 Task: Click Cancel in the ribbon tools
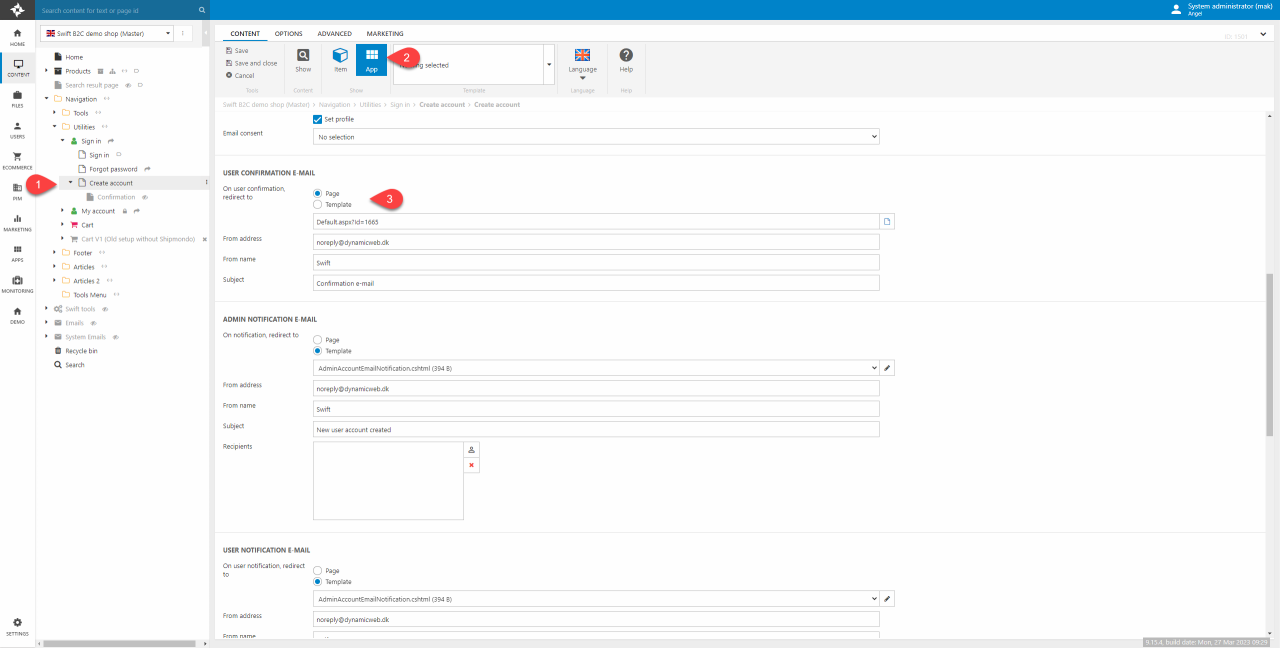[244, 75]
